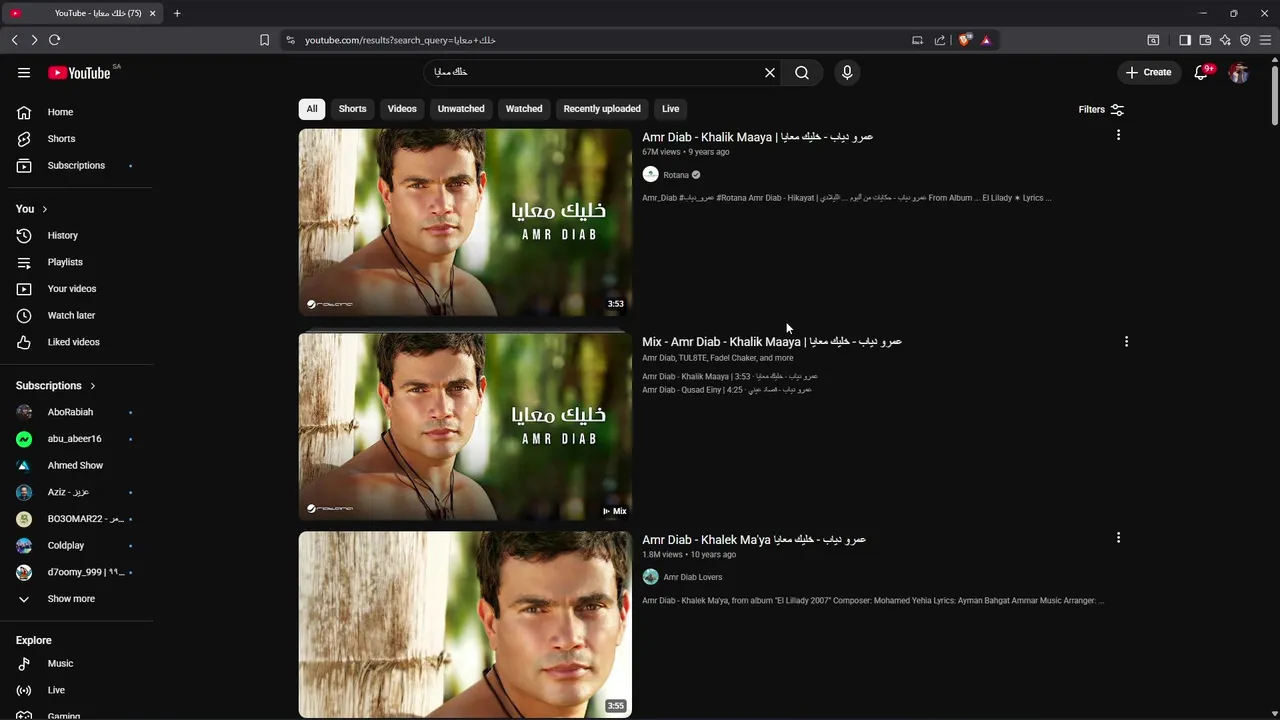Click the YouTube logo to go home
Screen dimensions: 1280x720
click(79, 73)
